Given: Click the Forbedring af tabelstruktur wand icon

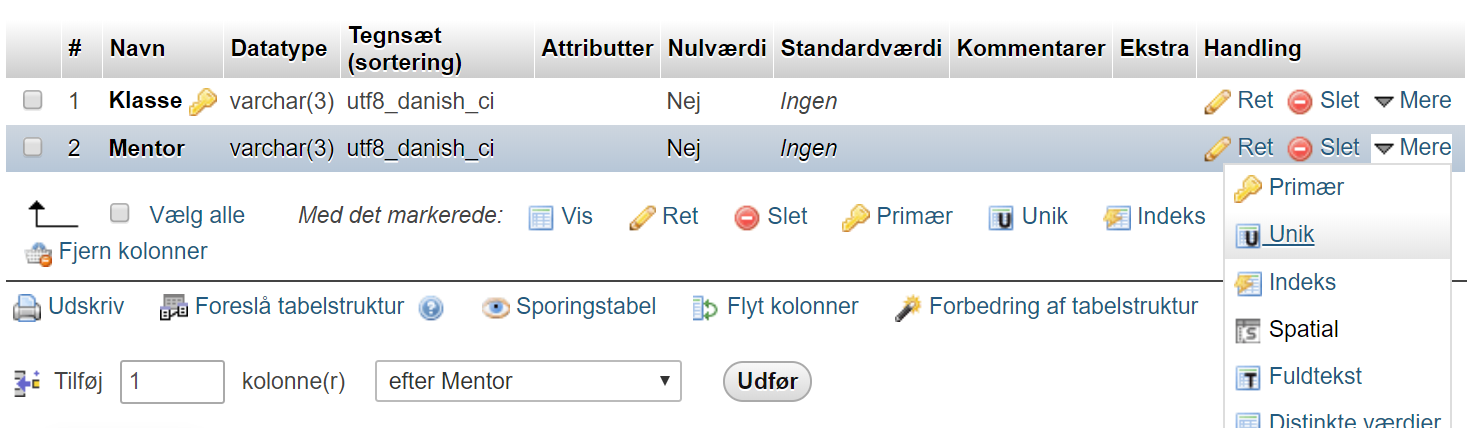Looking at the screenshot, I should click(x=908, y=308).
